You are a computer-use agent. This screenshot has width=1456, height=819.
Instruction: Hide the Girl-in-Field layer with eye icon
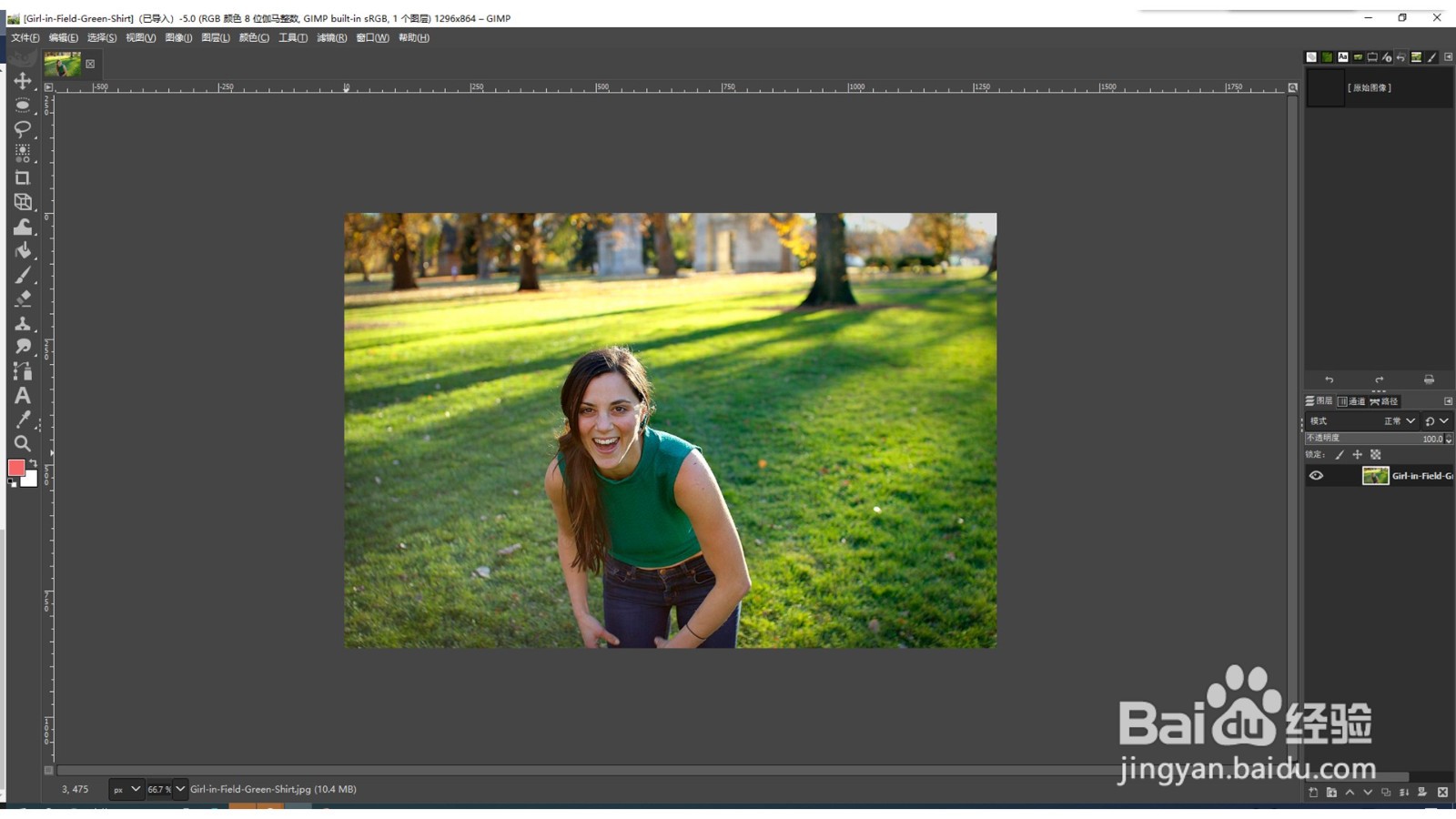[1316, 476]
